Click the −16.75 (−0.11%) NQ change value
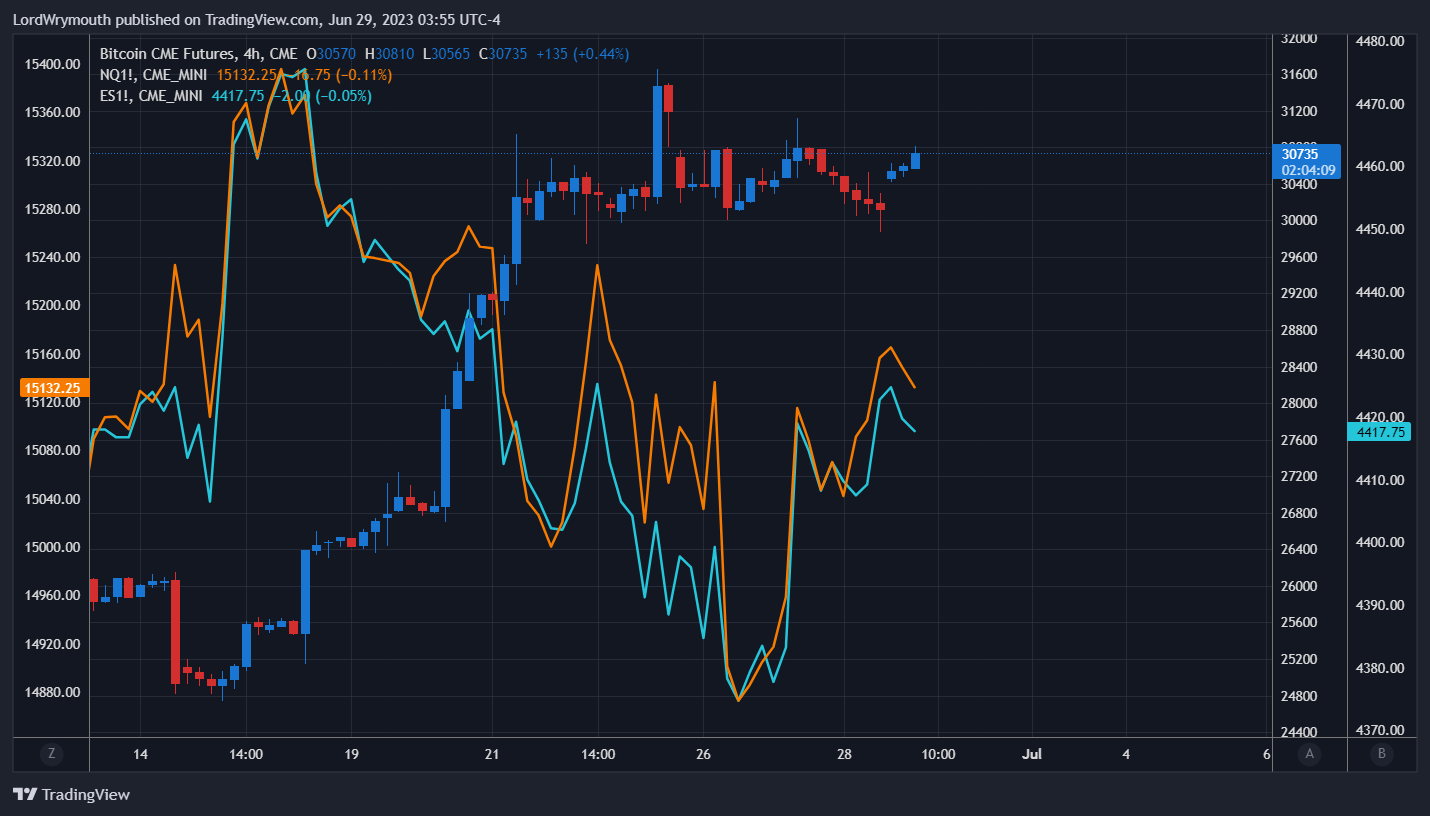Viewport: 1430px width, 816px height. (335, 75)
